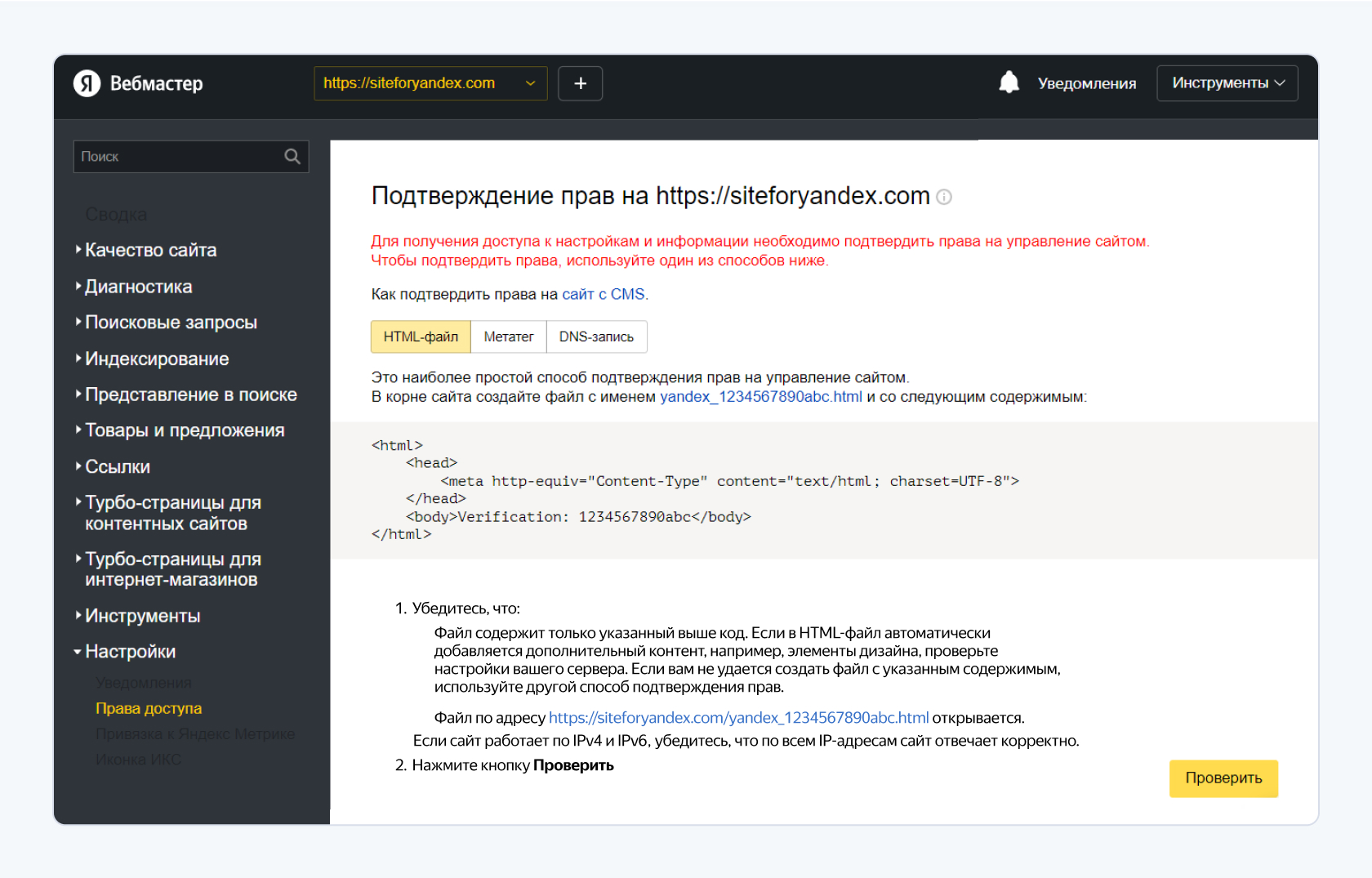Open Привязка к Яндекс Метрике

195,733
